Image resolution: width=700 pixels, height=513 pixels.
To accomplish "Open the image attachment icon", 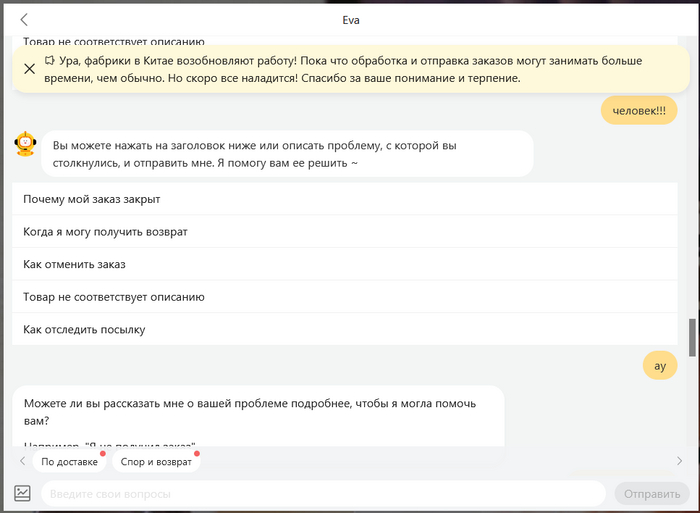I will point(23,493).
